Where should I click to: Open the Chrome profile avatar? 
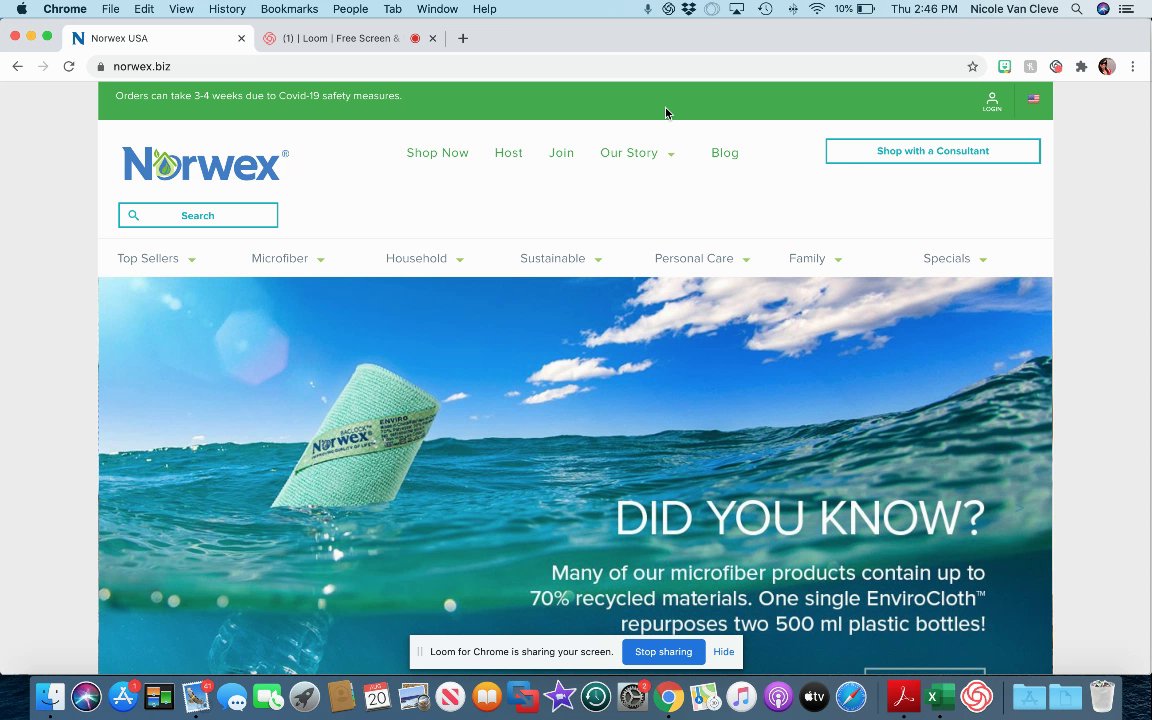tap(1106, 67)
